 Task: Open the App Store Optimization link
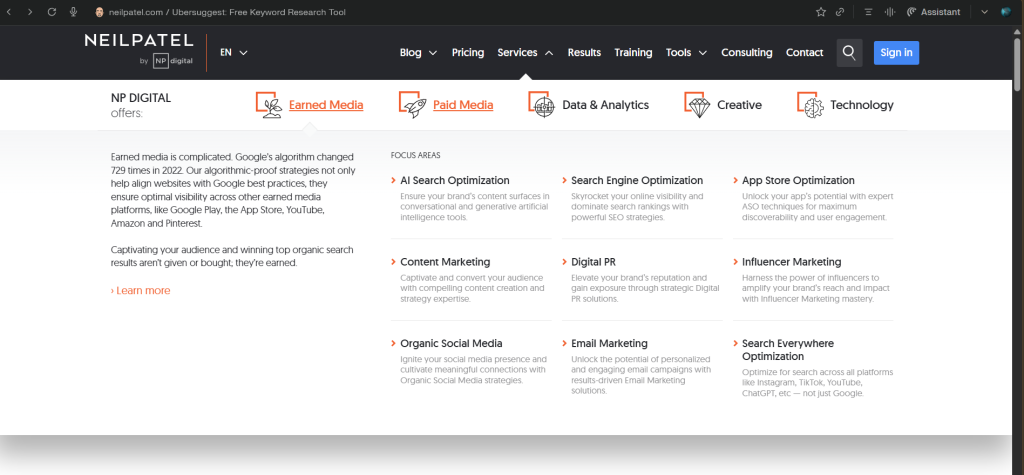click(798, 180)
